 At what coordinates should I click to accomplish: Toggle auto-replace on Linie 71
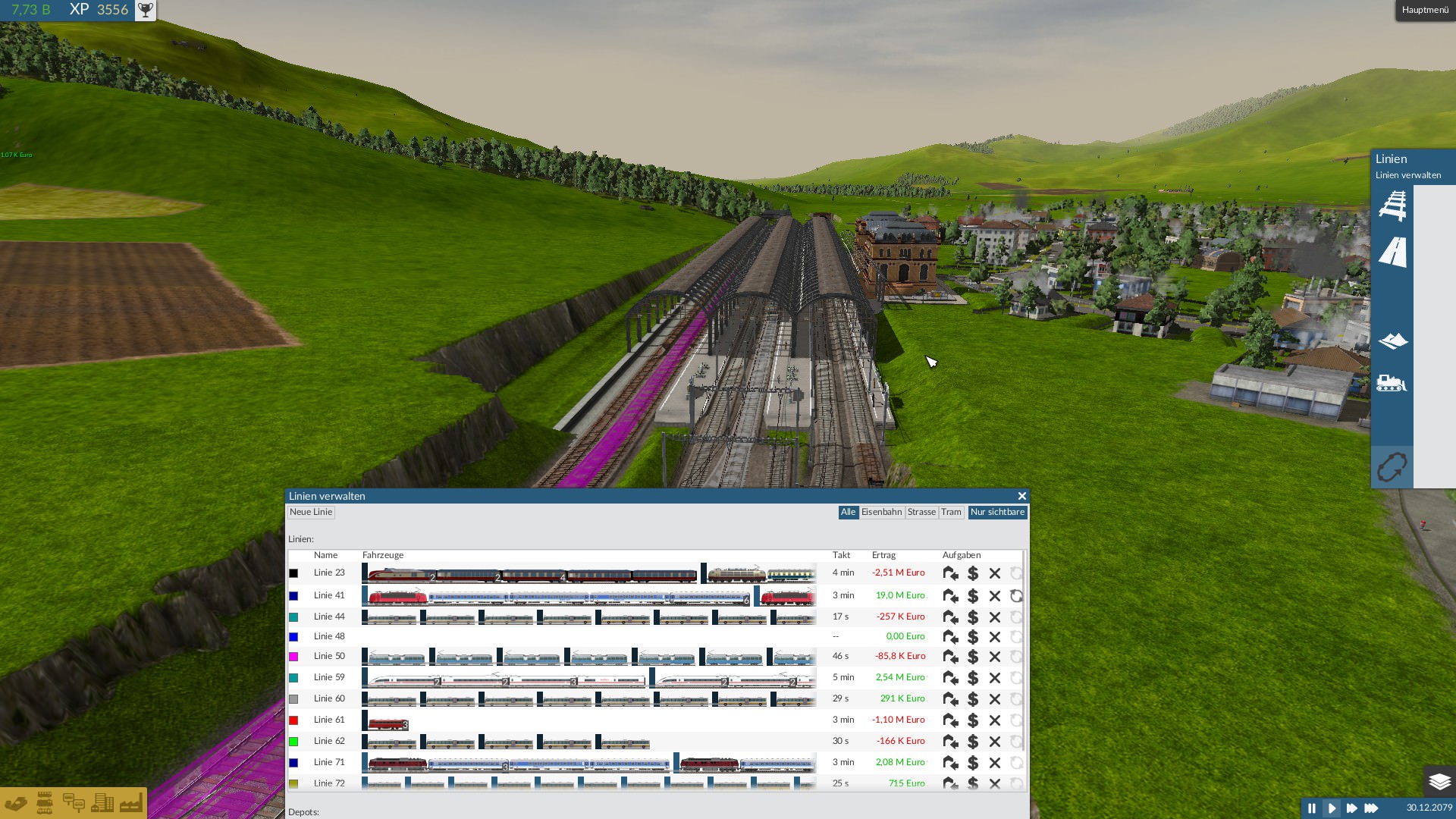pyautogui.click(x=1016, y=763)
